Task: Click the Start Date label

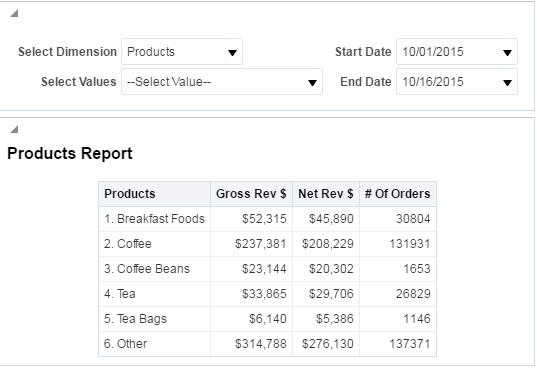Action: [363, 52]
